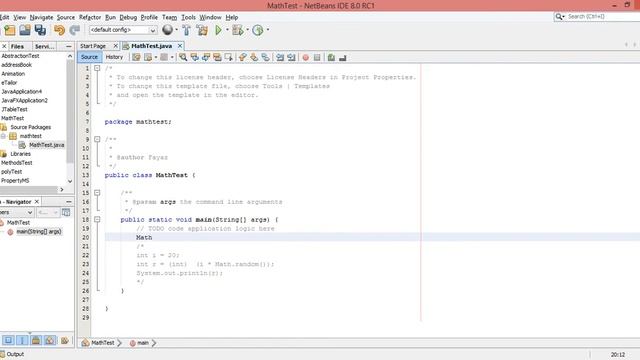Launch the project profiler icon
The image size is (640, 360).
tap(258, 30)
